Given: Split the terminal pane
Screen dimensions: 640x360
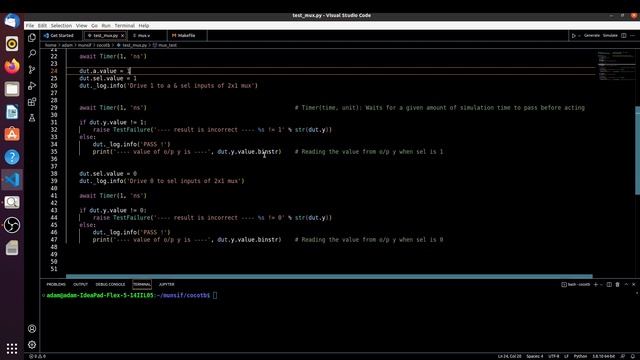Looking at the screenshot, I should (609, 284).
